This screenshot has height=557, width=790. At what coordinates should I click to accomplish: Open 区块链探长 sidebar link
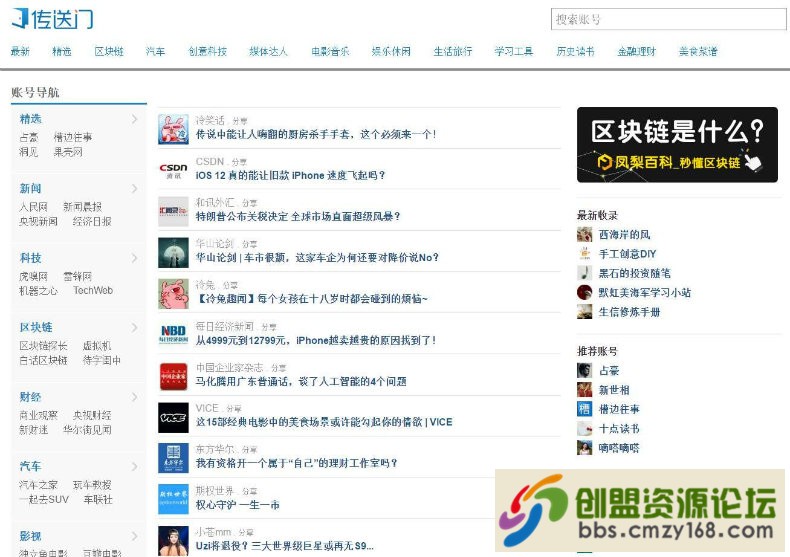43,346
